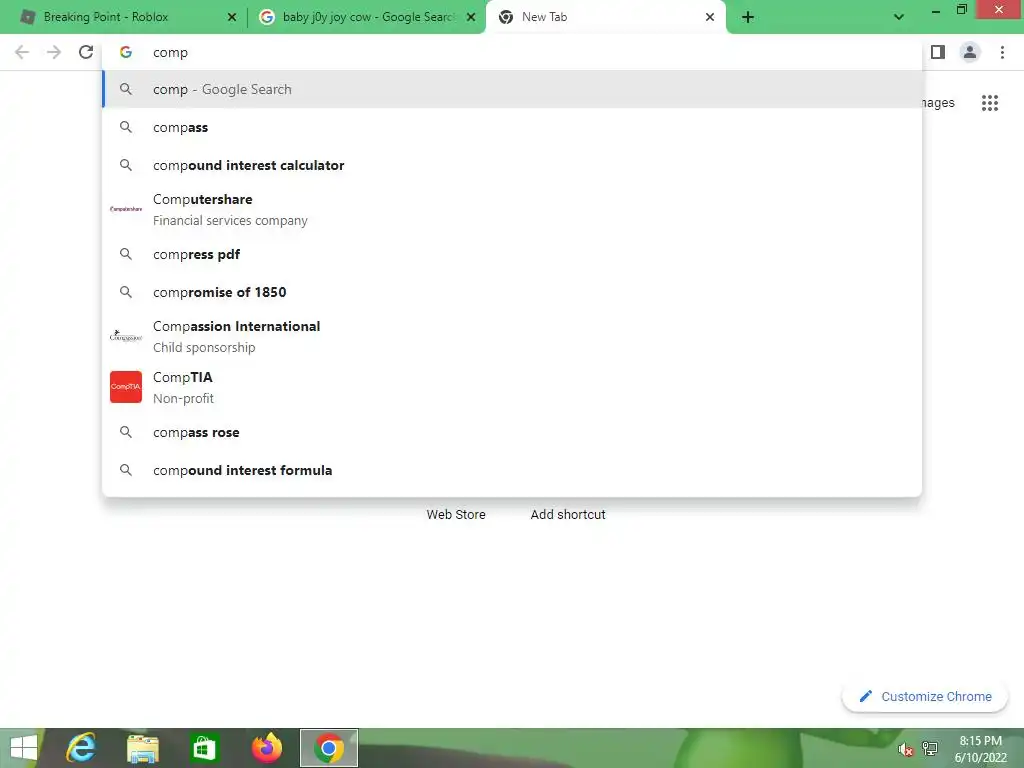Open the Web Store shortcut
The image size is (1024, 768).
(456, 515)
